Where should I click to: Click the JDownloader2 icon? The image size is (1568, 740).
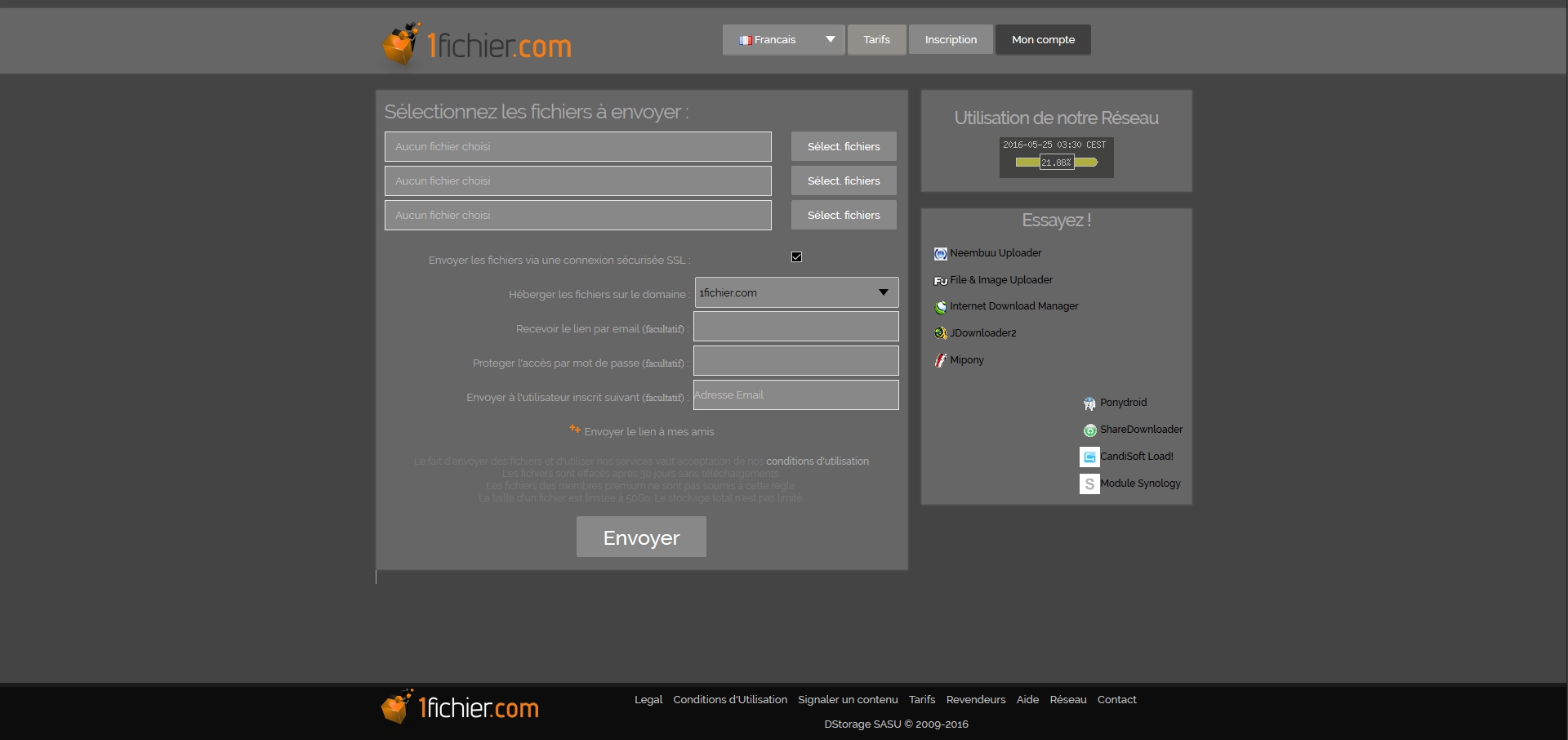point(941,333)
